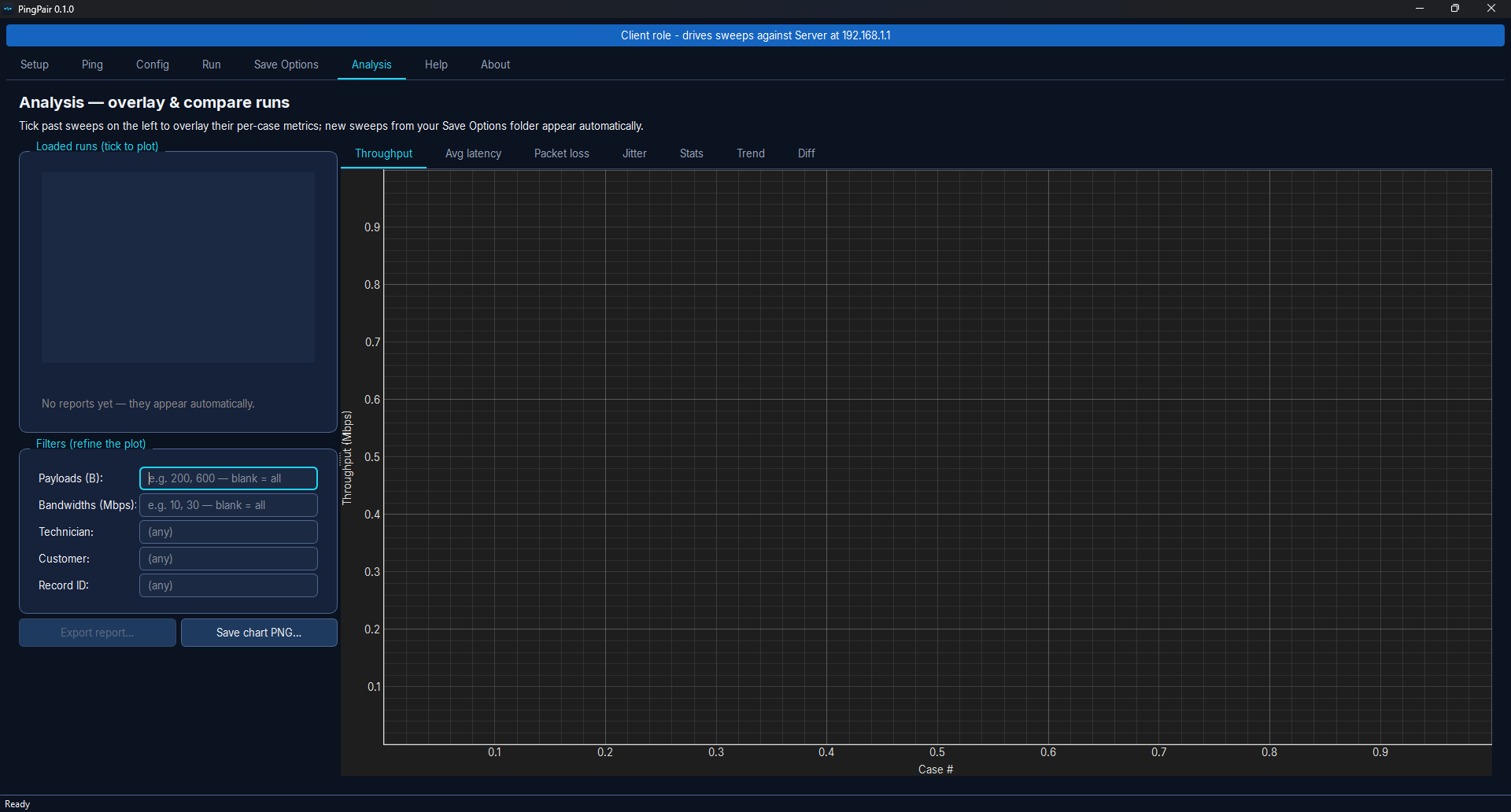Open the Diff sub-tab
Screen dimensions: 1511x812
[x=807, y=153]
